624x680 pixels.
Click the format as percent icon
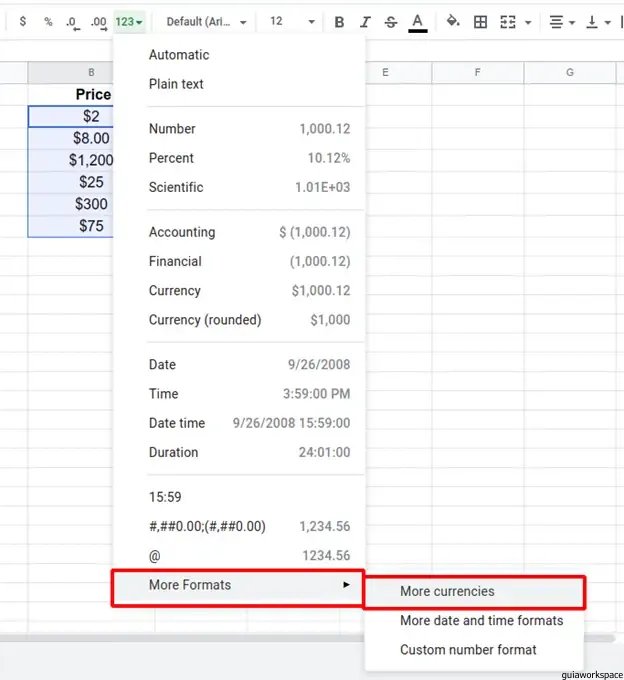(x=48, y=21)
